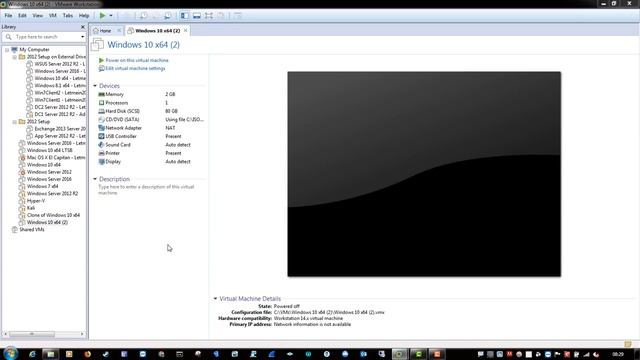Toggle the thumbnail bar toolbar icon

tap(197, 16)
